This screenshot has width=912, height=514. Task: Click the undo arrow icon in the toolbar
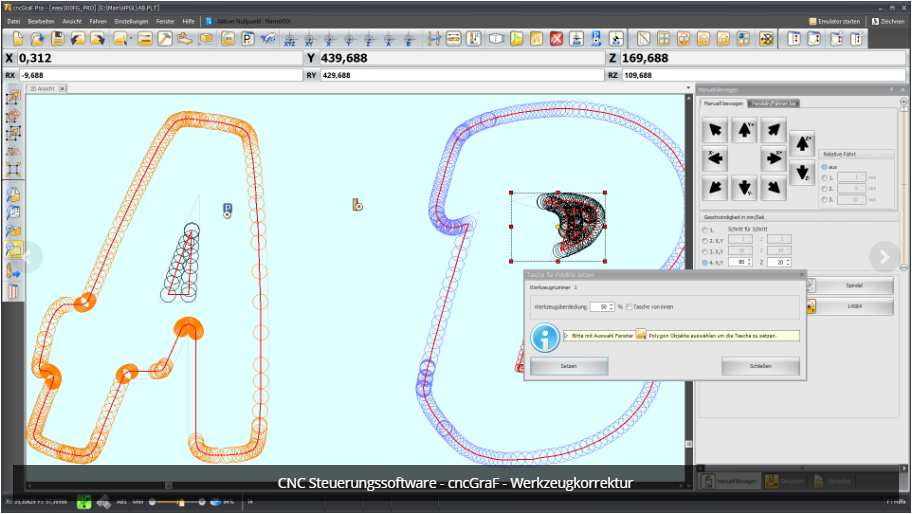77,38
